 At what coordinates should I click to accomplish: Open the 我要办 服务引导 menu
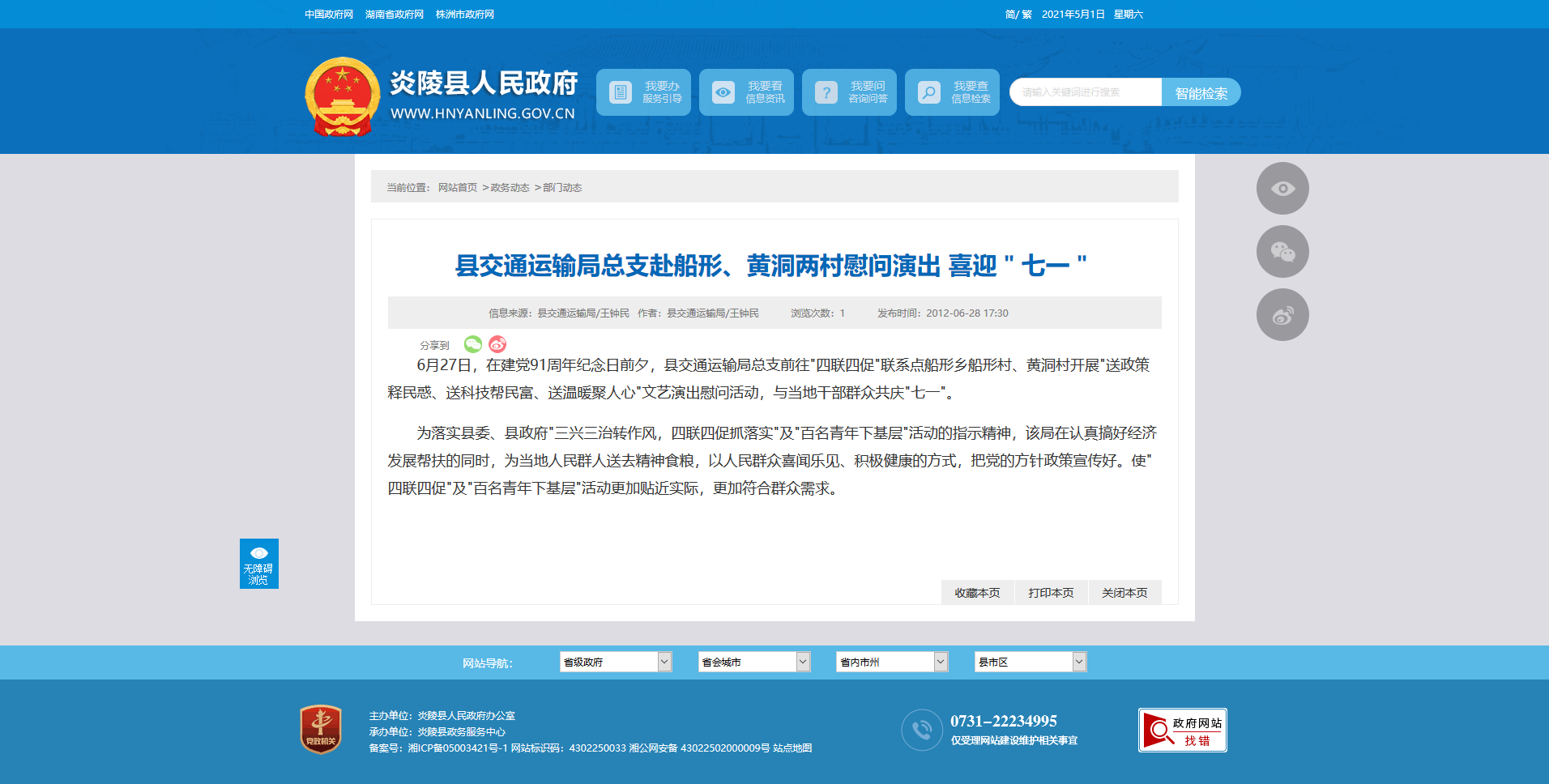[x=644, y=92]
